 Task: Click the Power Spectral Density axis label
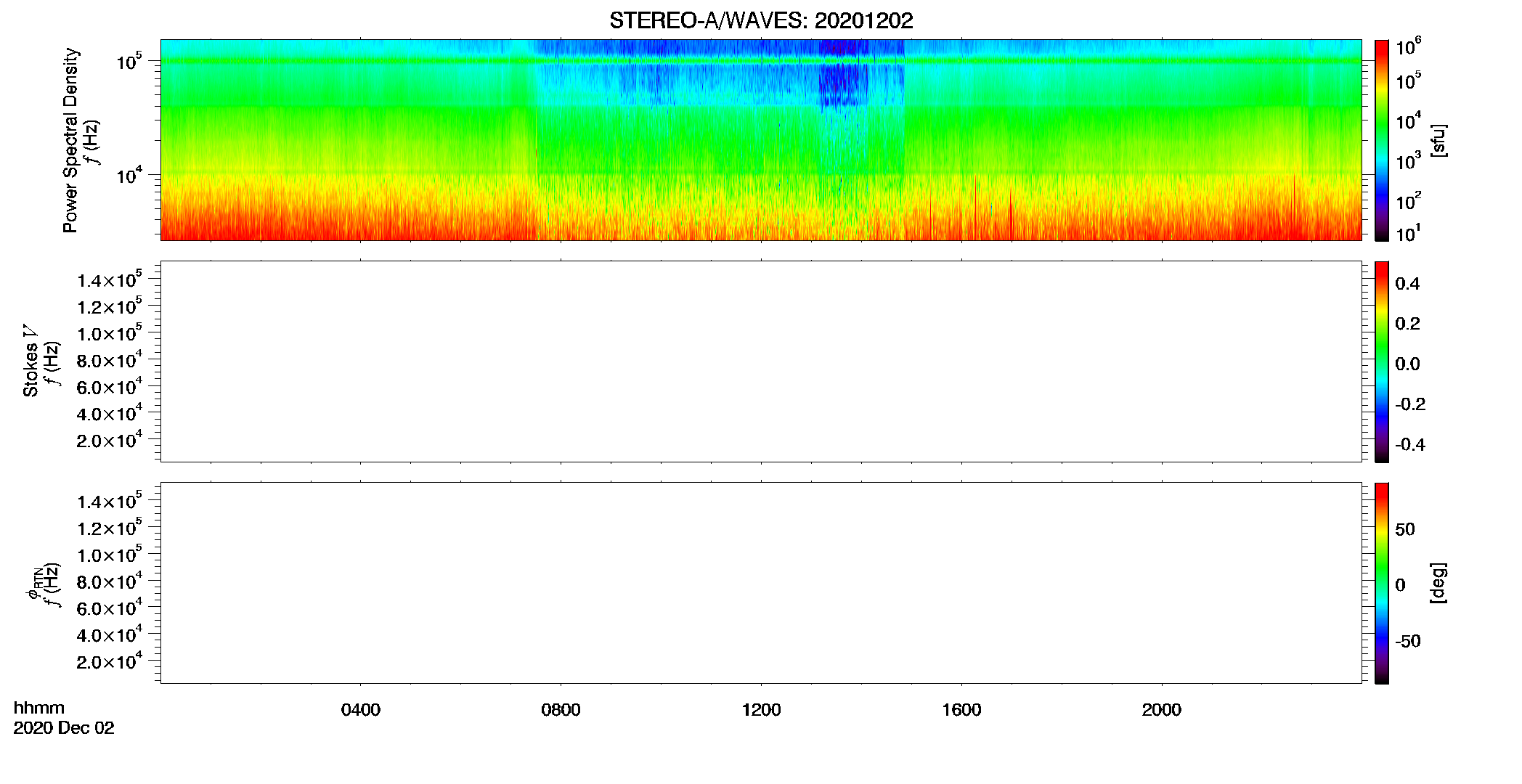pos(70,140)
